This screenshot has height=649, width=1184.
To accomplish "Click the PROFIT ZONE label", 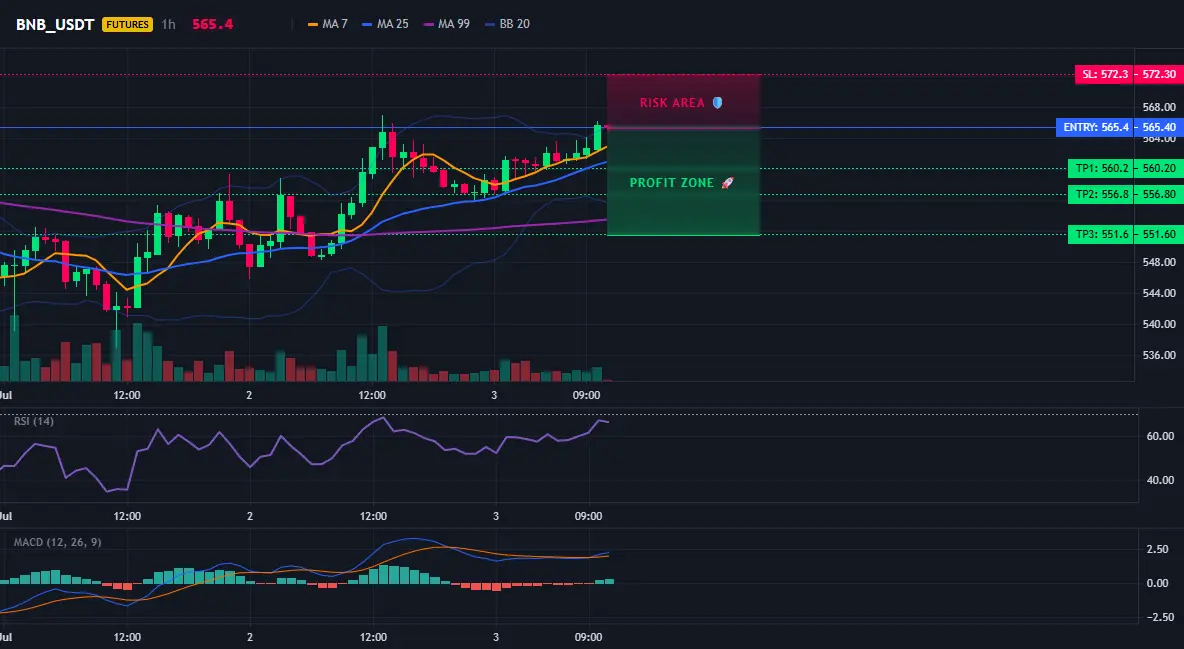I will (672, 183).
